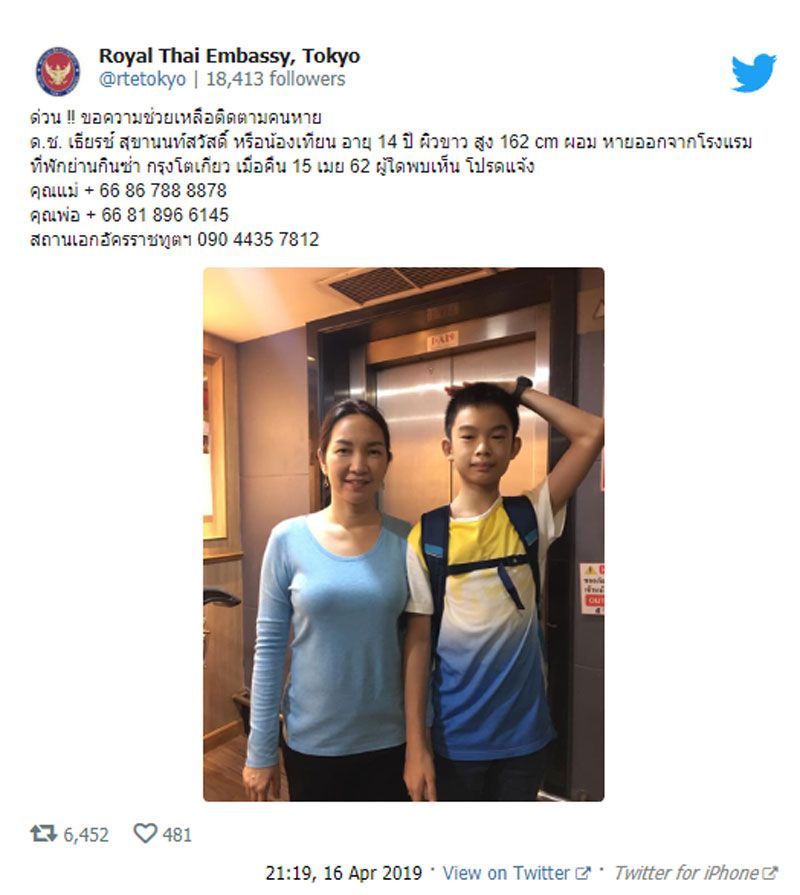Open the @rtetokyo handle
Image resolution: width=800 pixels, height=895 pixels.
coord(142,79)
